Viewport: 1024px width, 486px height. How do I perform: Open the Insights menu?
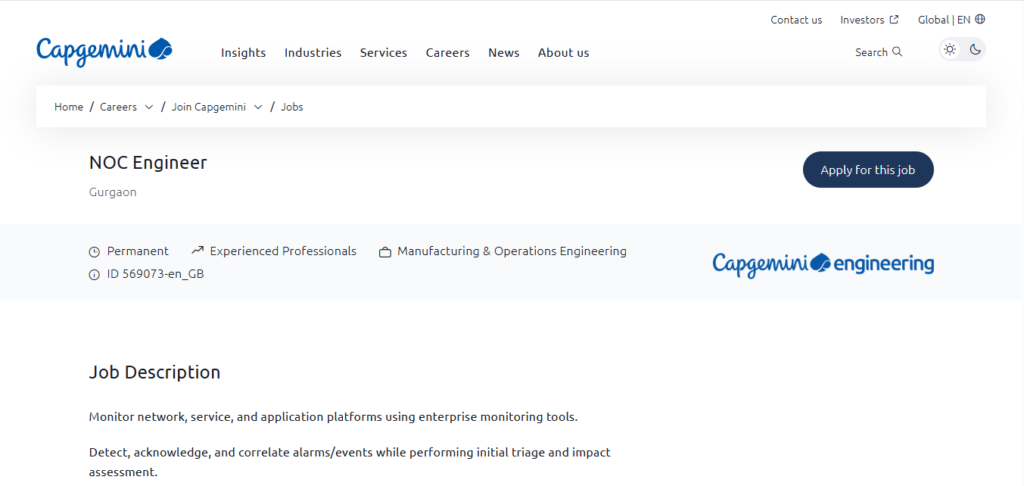(x=243, y=53)
